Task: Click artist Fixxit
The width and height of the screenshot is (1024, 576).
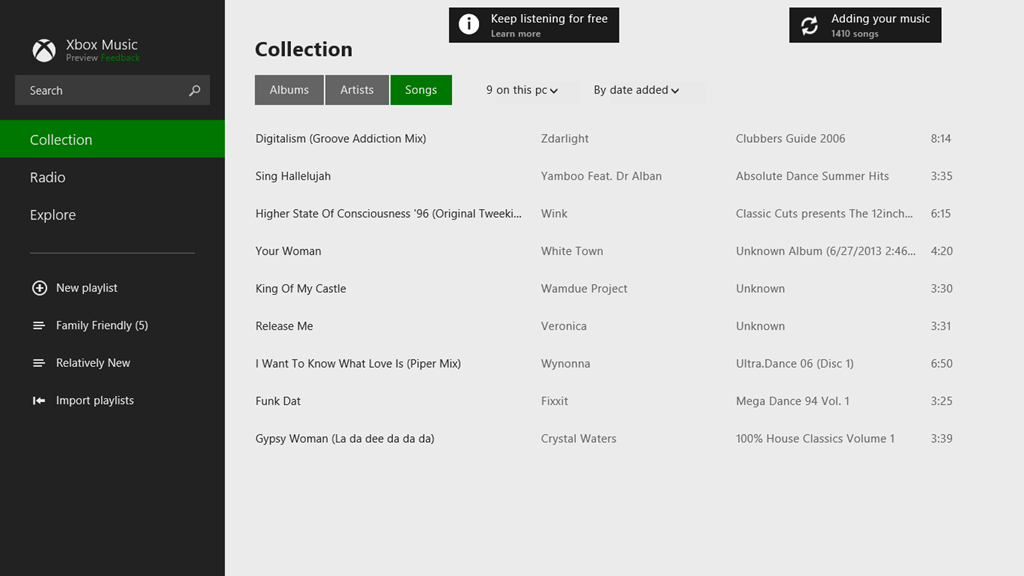Action: click(x=554, y=401)
